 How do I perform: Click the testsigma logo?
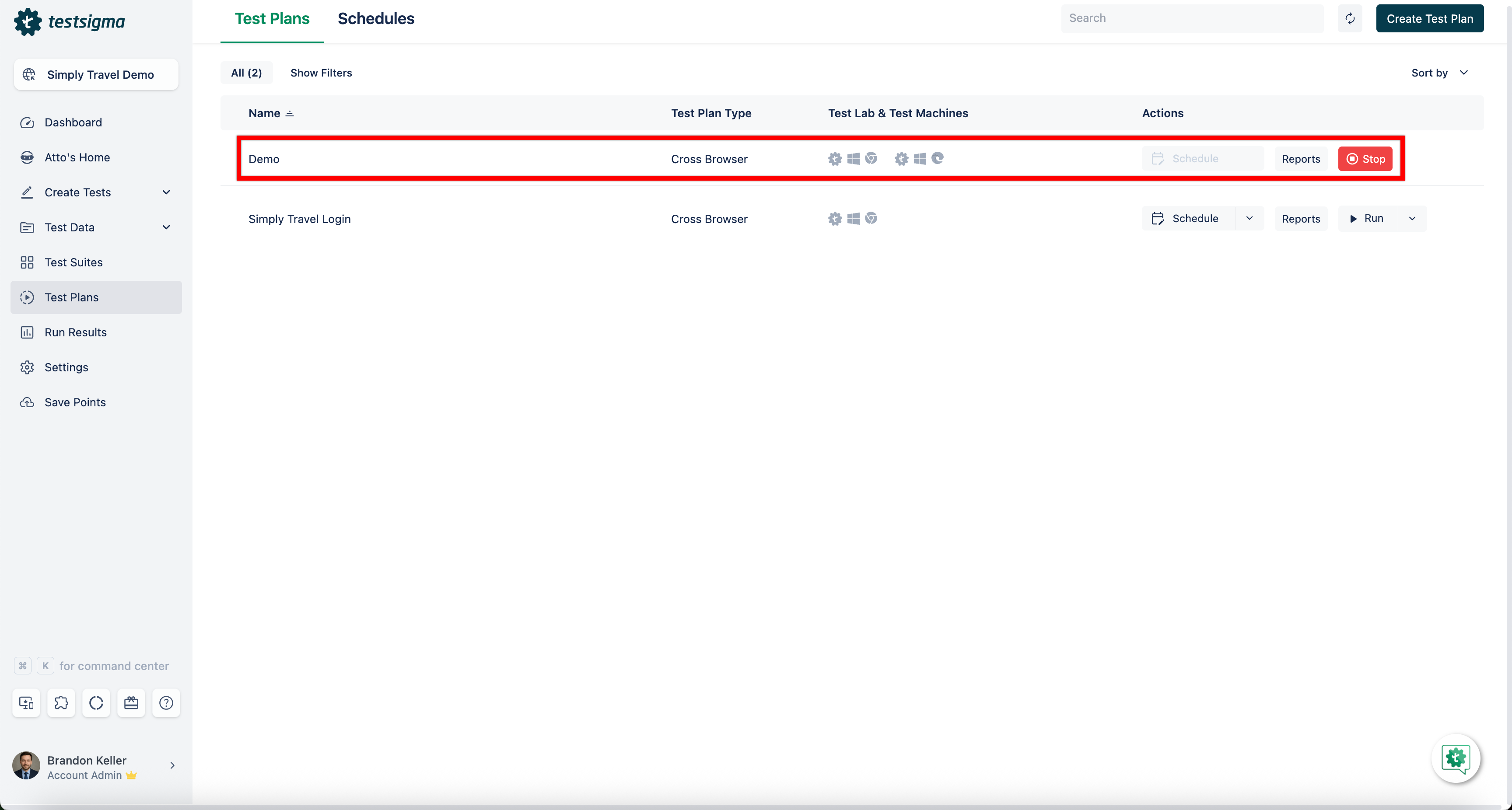pos(69,22)
